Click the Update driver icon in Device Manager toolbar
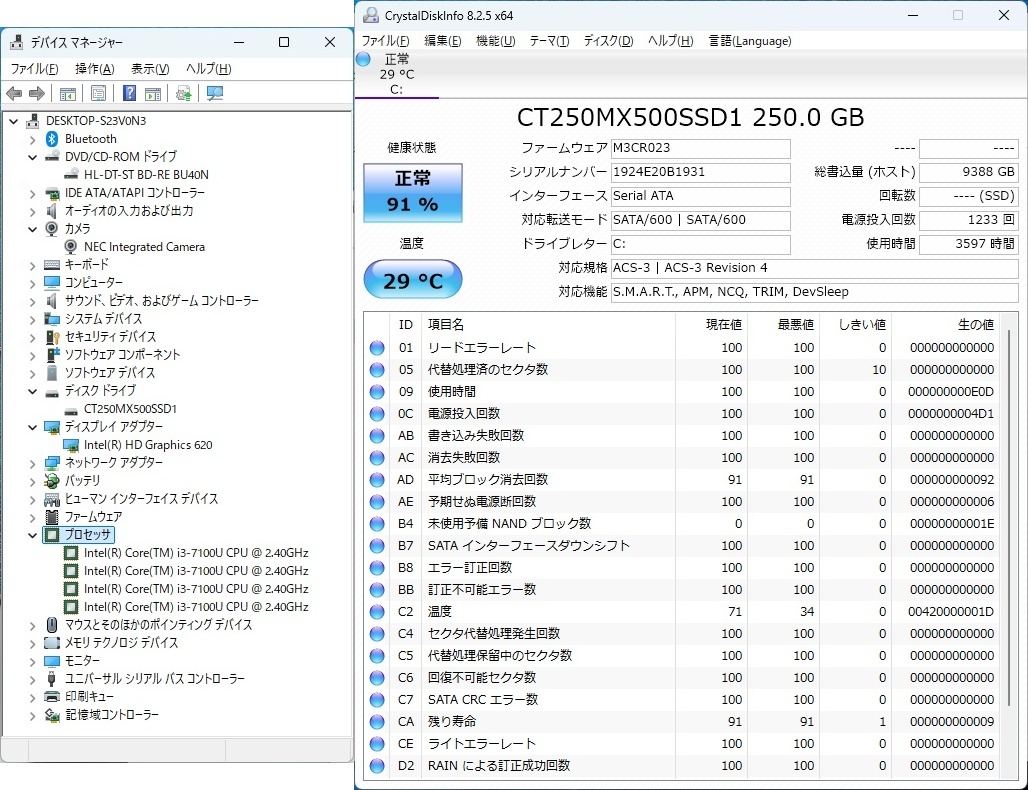The height and width of the screenshot is (790, 1028). pyautogui.click(x=183, y=94)
